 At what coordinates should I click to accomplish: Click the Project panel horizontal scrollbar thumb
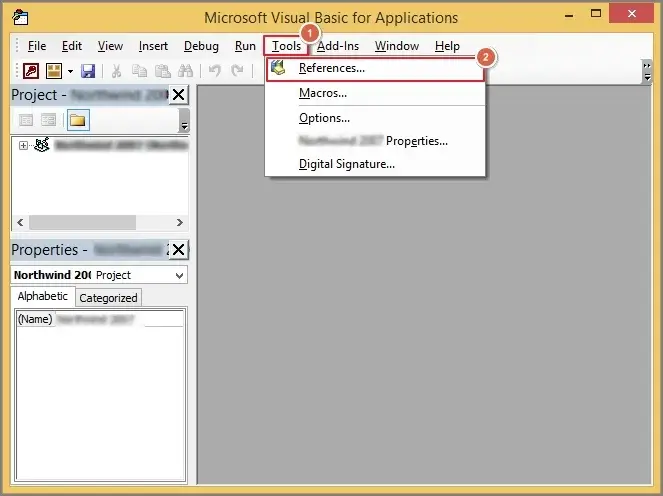pos(82,222)
